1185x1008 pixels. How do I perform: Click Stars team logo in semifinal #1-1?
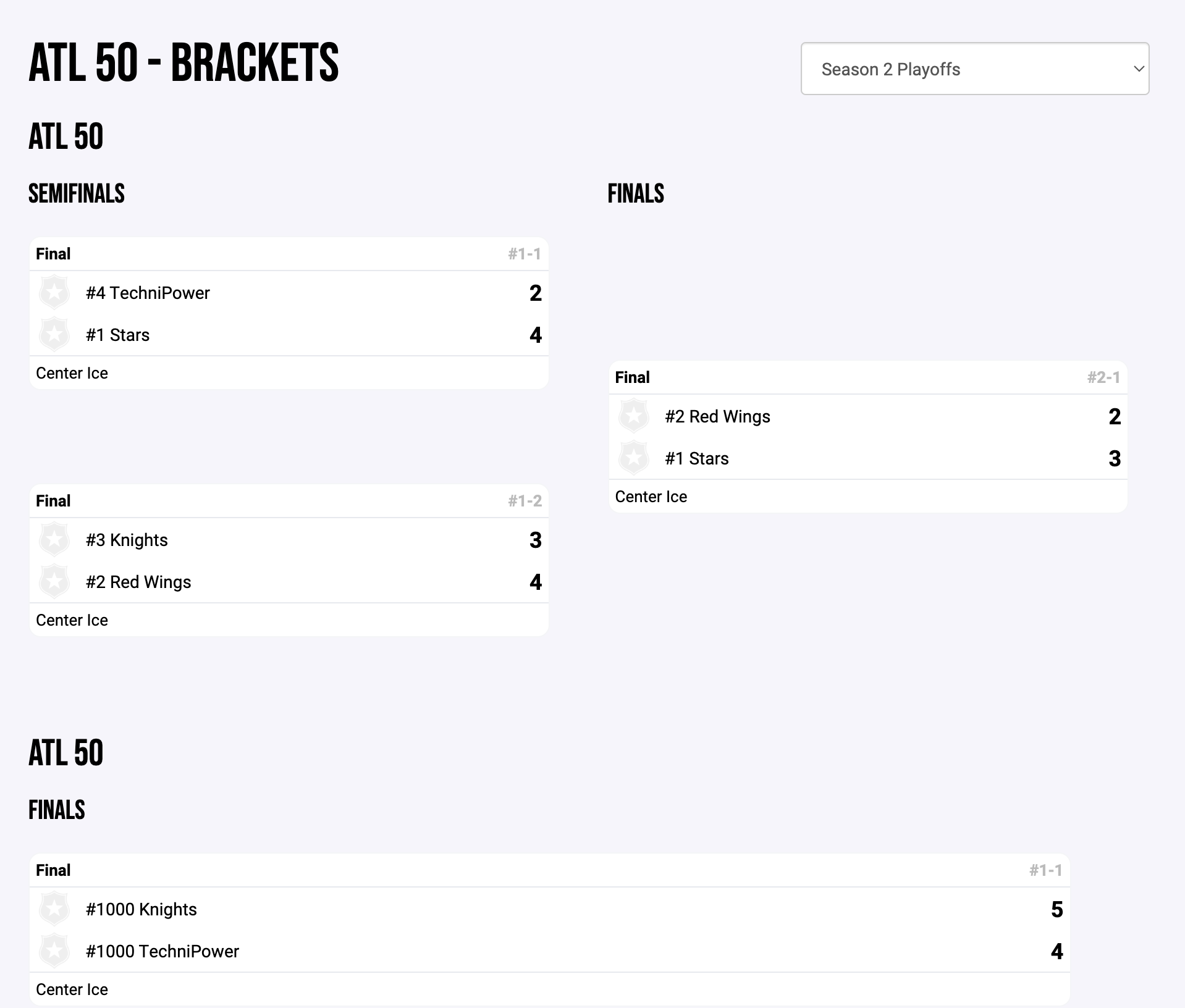point(54,334)
